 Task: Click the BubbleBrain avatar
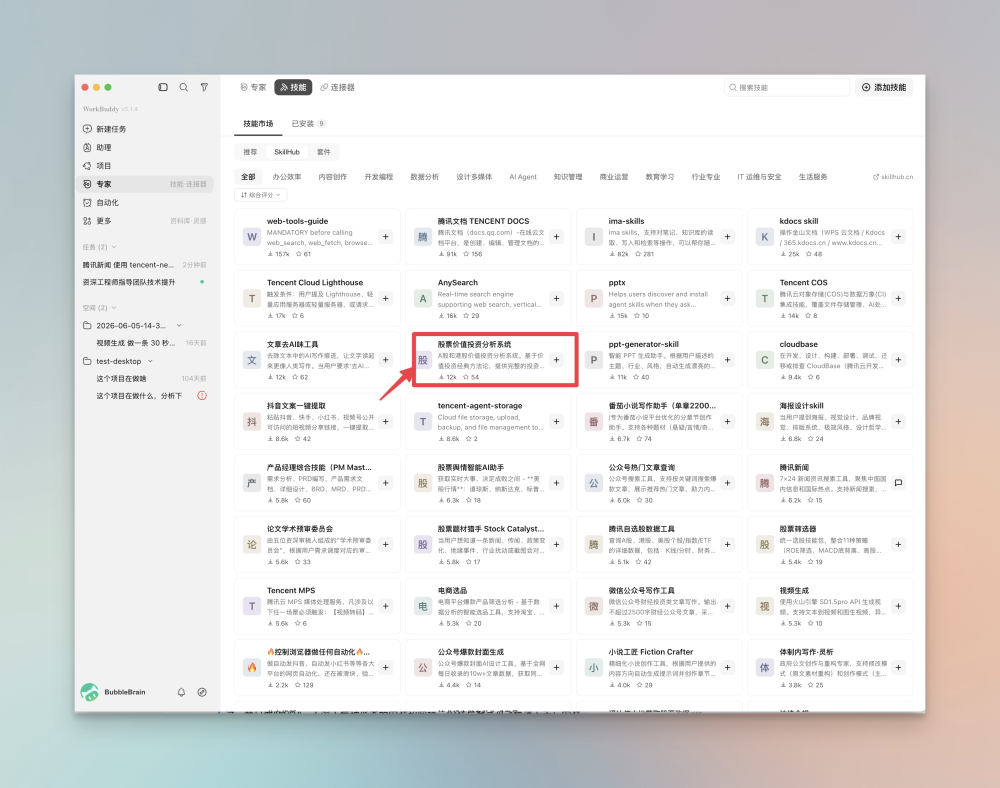tap(89, 692)
